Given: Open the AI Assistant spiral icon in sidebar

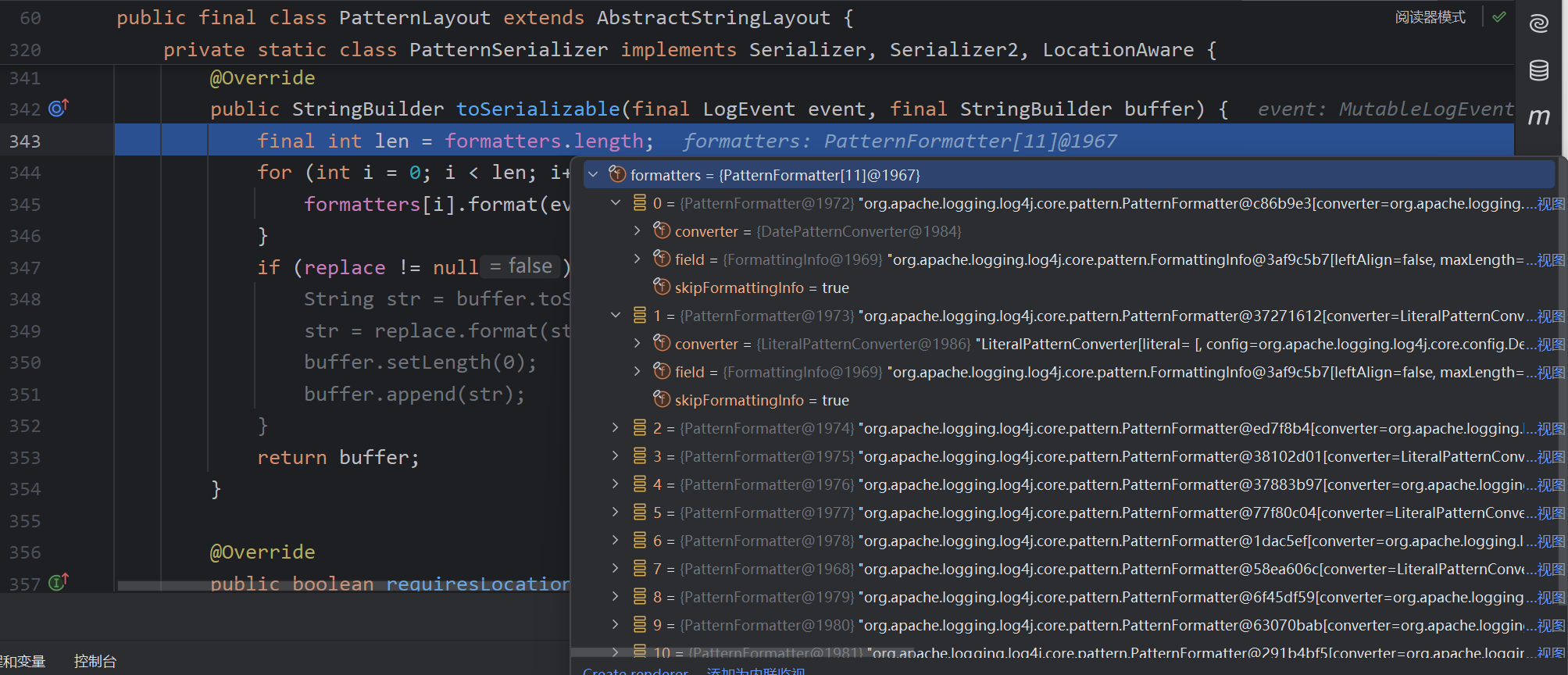Looking at the screenshot, I should pos(1539,23).
